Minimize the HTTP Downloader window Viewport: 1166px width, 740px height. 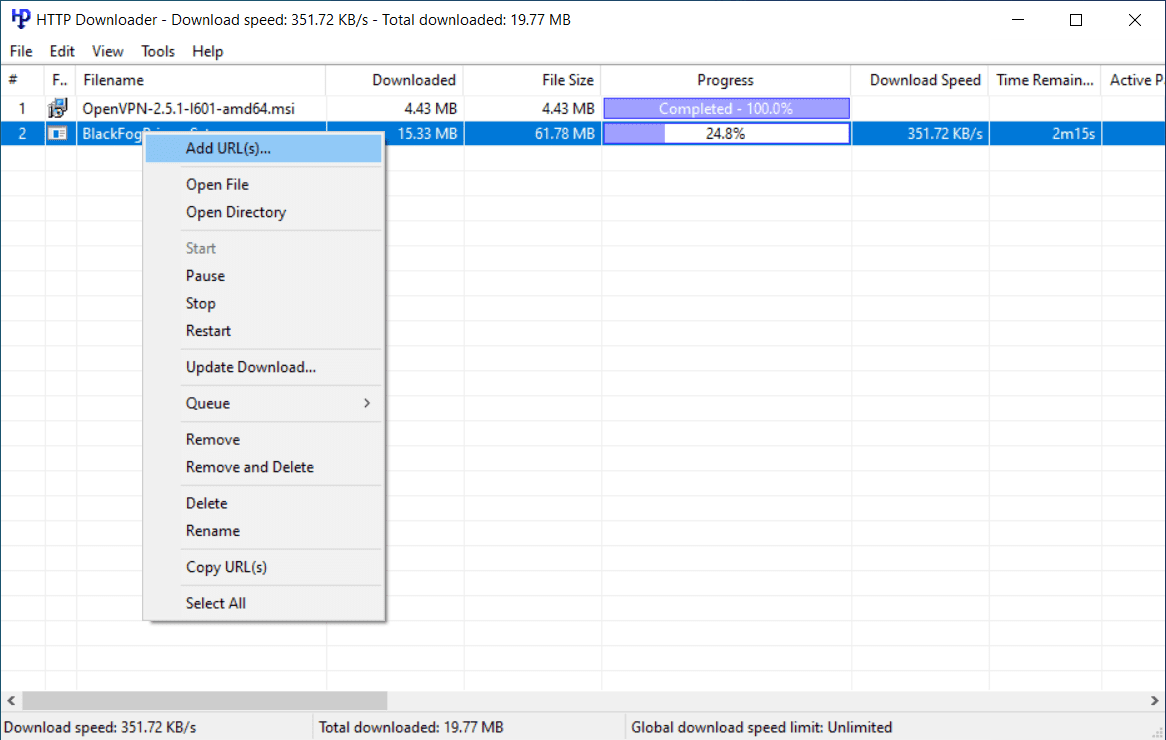[1018, 19]
